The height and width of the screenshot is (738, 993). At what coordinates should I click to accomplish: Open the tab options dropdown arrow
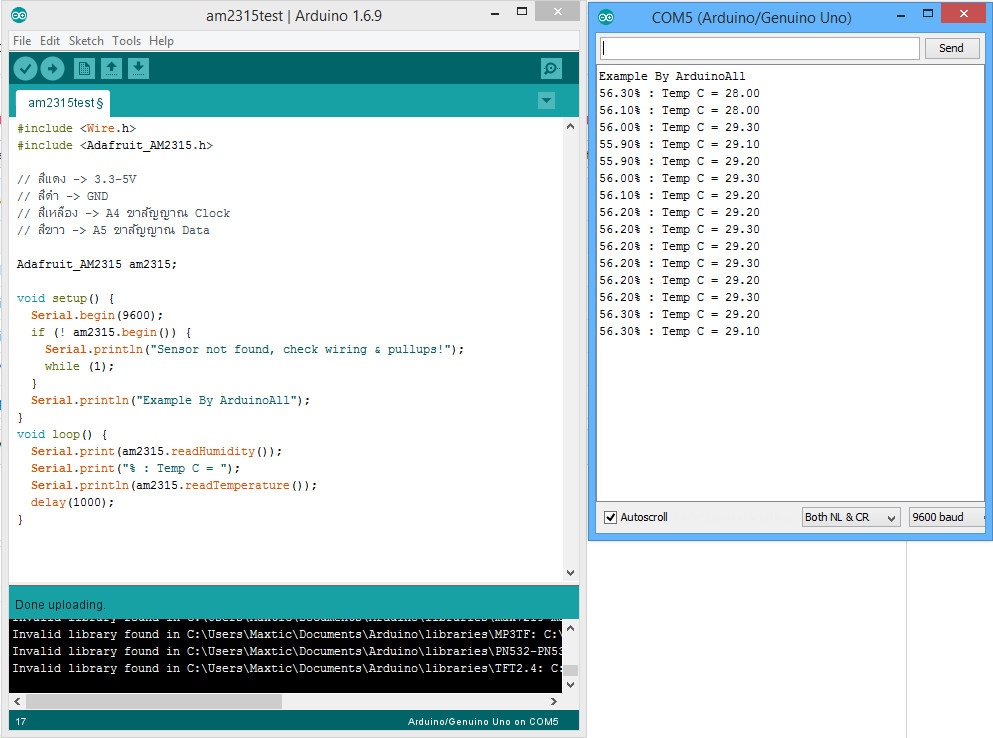pyautogui.click(x=547, y=101)
